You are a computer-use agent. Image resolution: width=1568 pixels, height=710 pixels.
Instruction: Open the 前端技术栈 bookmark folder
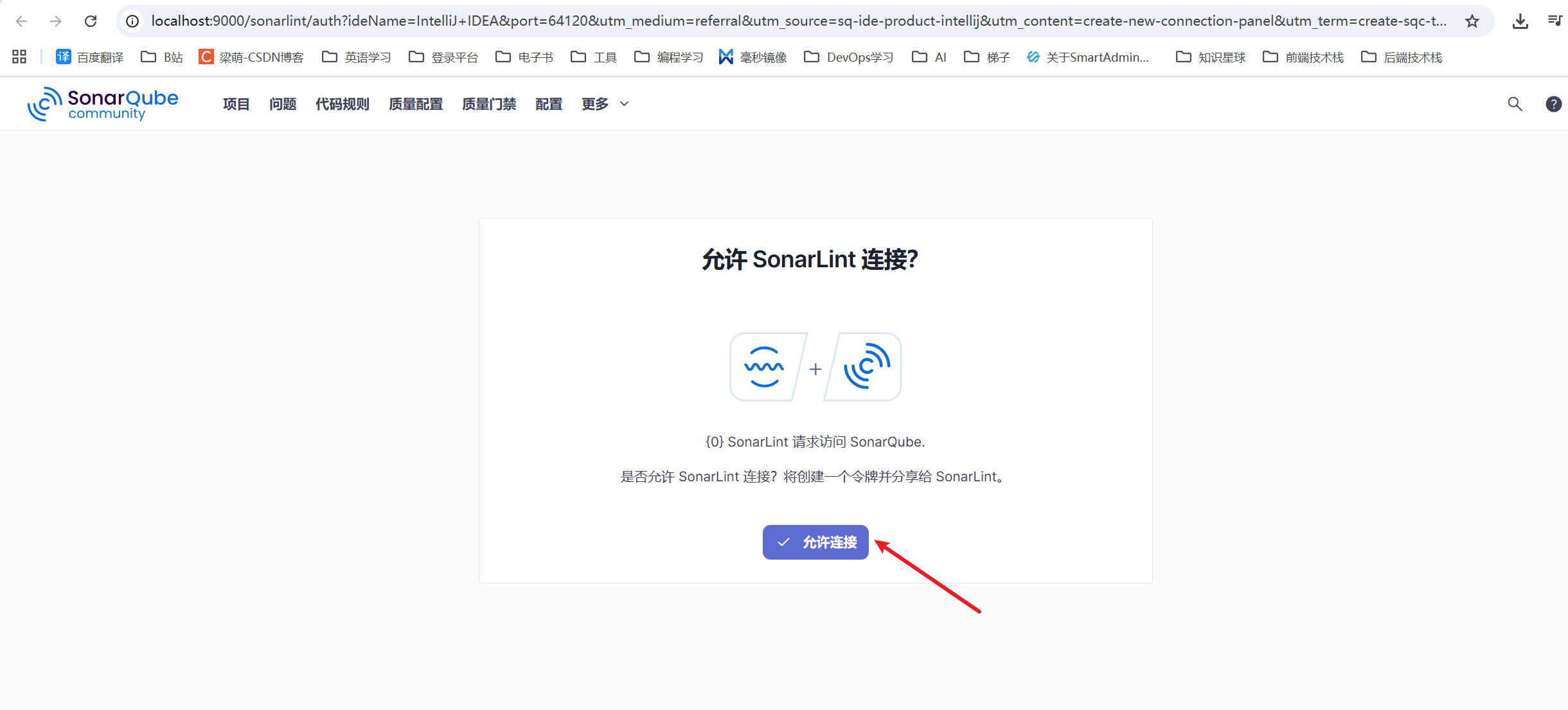[x=1303, y=57]
